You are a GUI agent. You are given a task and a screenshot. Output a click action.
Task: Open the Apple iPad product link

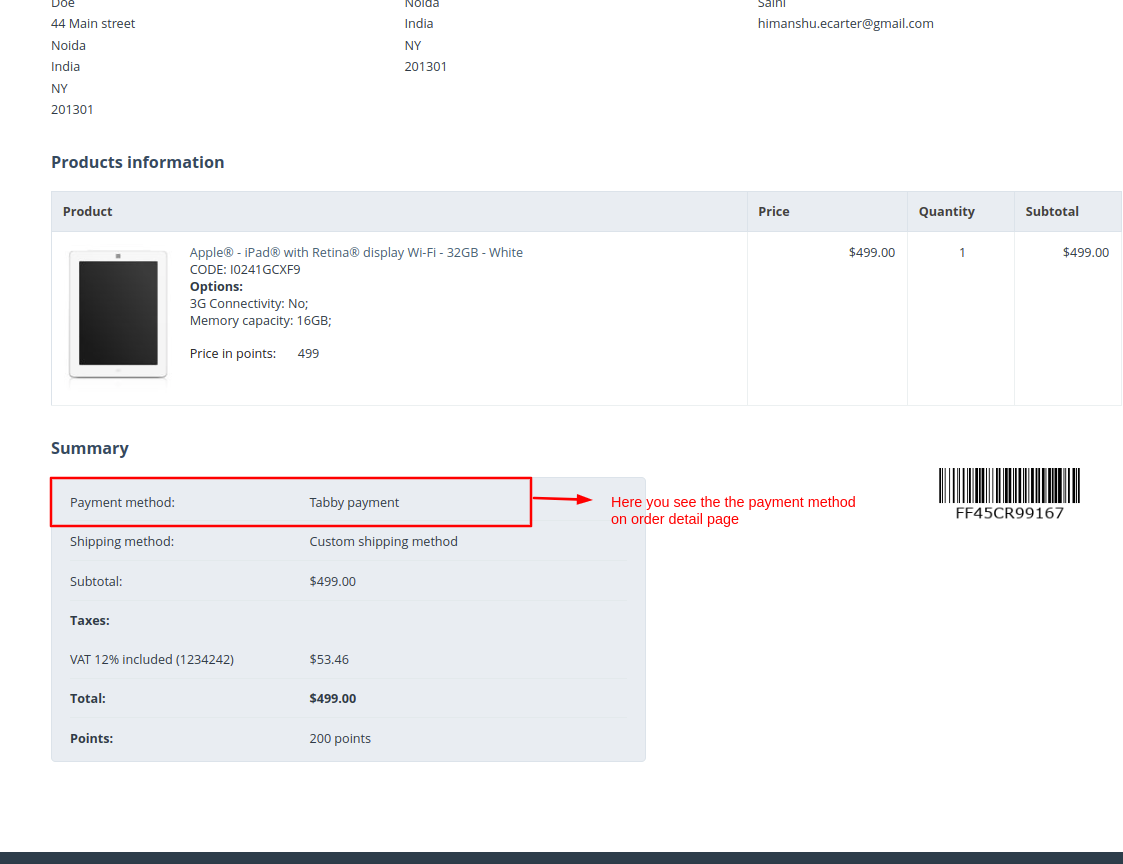(356, 252)
